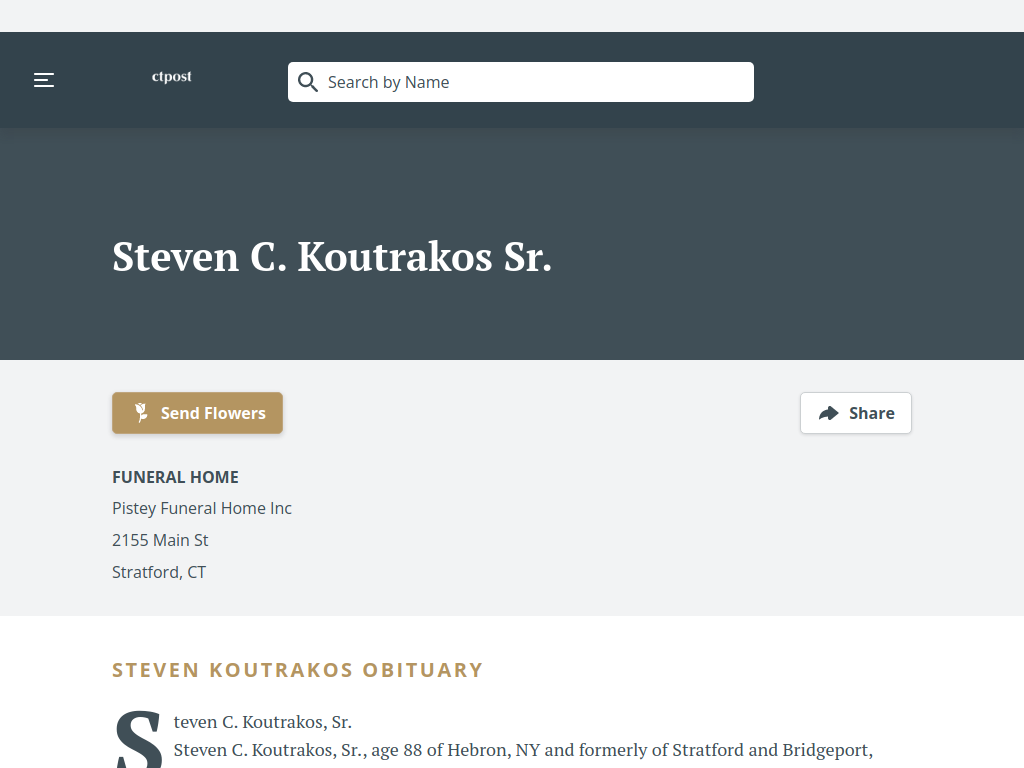Image resolution: width=1024 pixels, height=768 pixels.
Task: Click the 2155 Main St address
Action: [160, 540]
